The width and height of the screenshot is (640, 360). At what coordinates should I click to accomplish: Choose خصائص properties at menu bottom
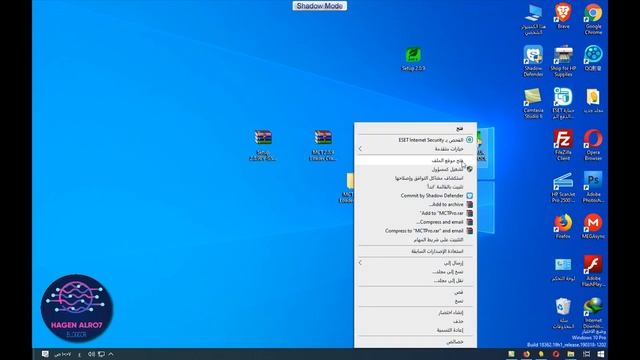pos(416,342)
